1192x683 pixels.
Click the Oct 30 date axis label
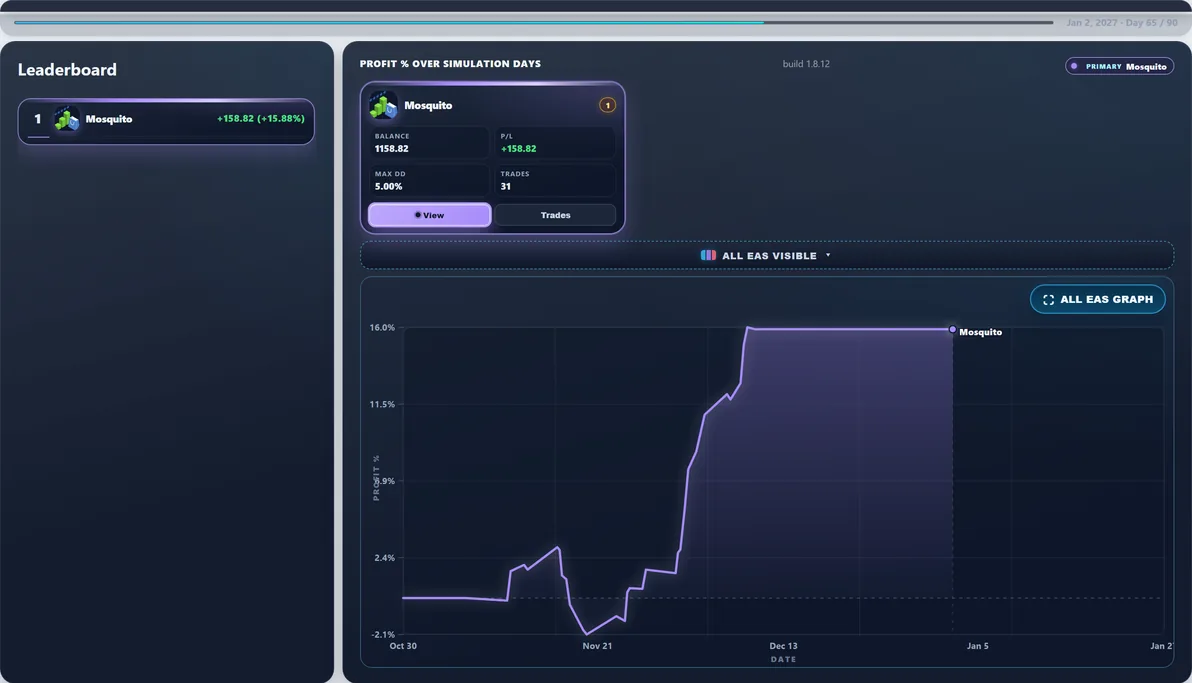(403, 646)
